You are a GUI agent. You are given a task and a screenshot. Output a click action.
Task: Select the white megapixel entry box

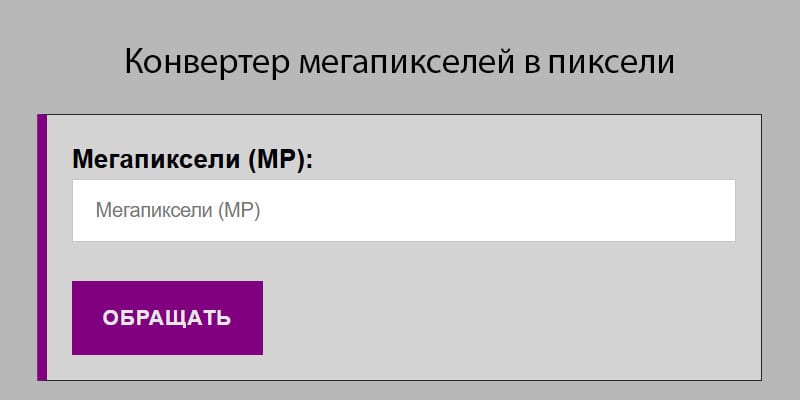pos(403,210)
